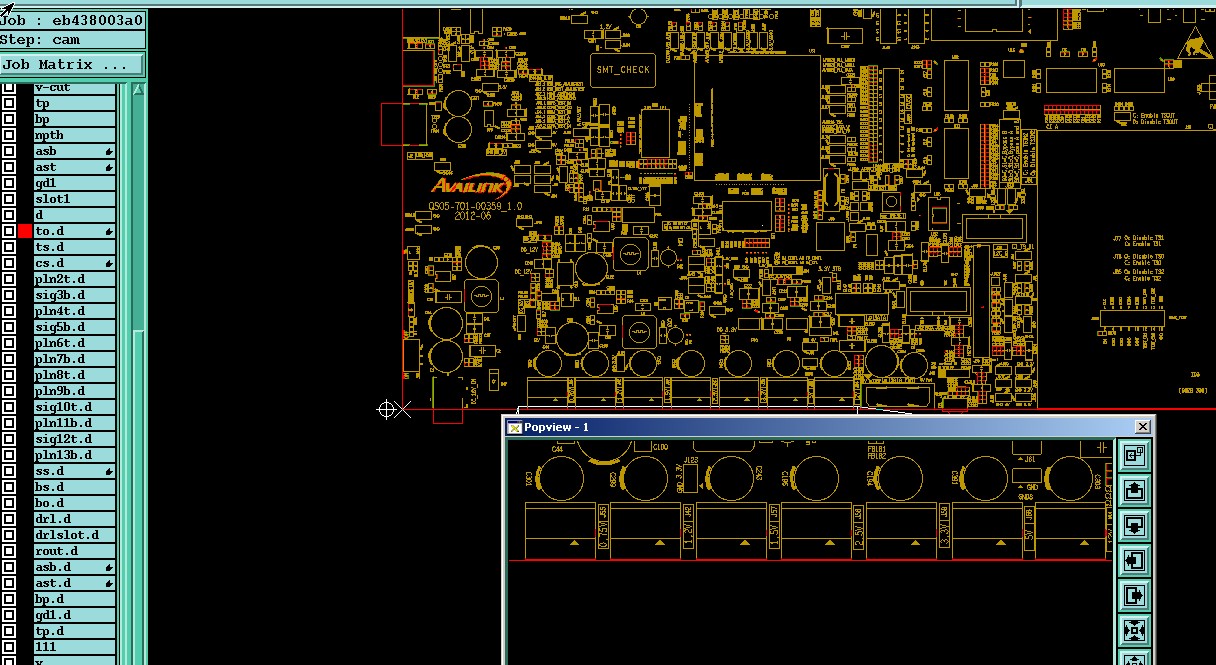Click the Step: cam label
Viewport: 1216px width, 665px height.
(72, 40)
